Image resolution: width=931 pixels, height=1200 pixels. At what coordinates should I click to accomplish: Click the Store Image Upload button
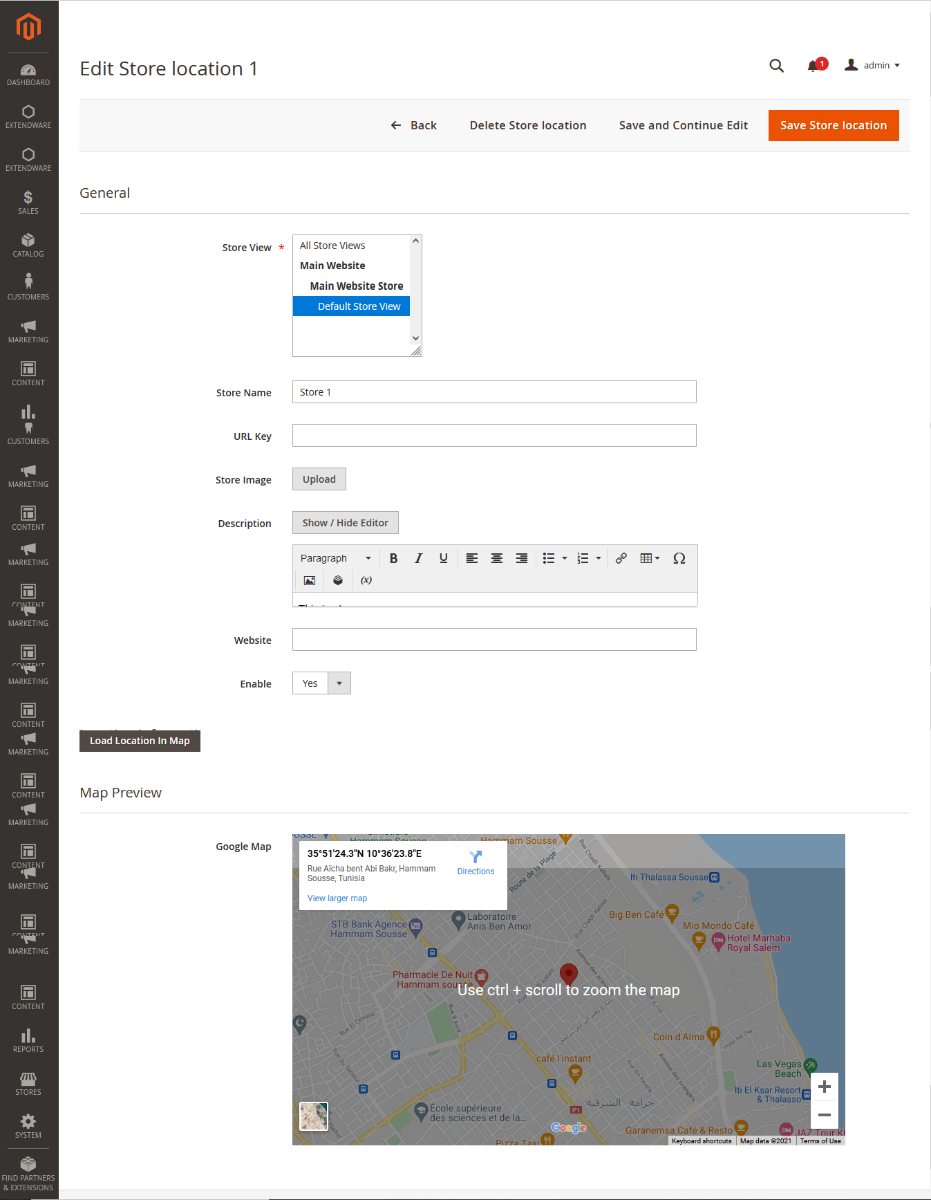coord(319,479)
